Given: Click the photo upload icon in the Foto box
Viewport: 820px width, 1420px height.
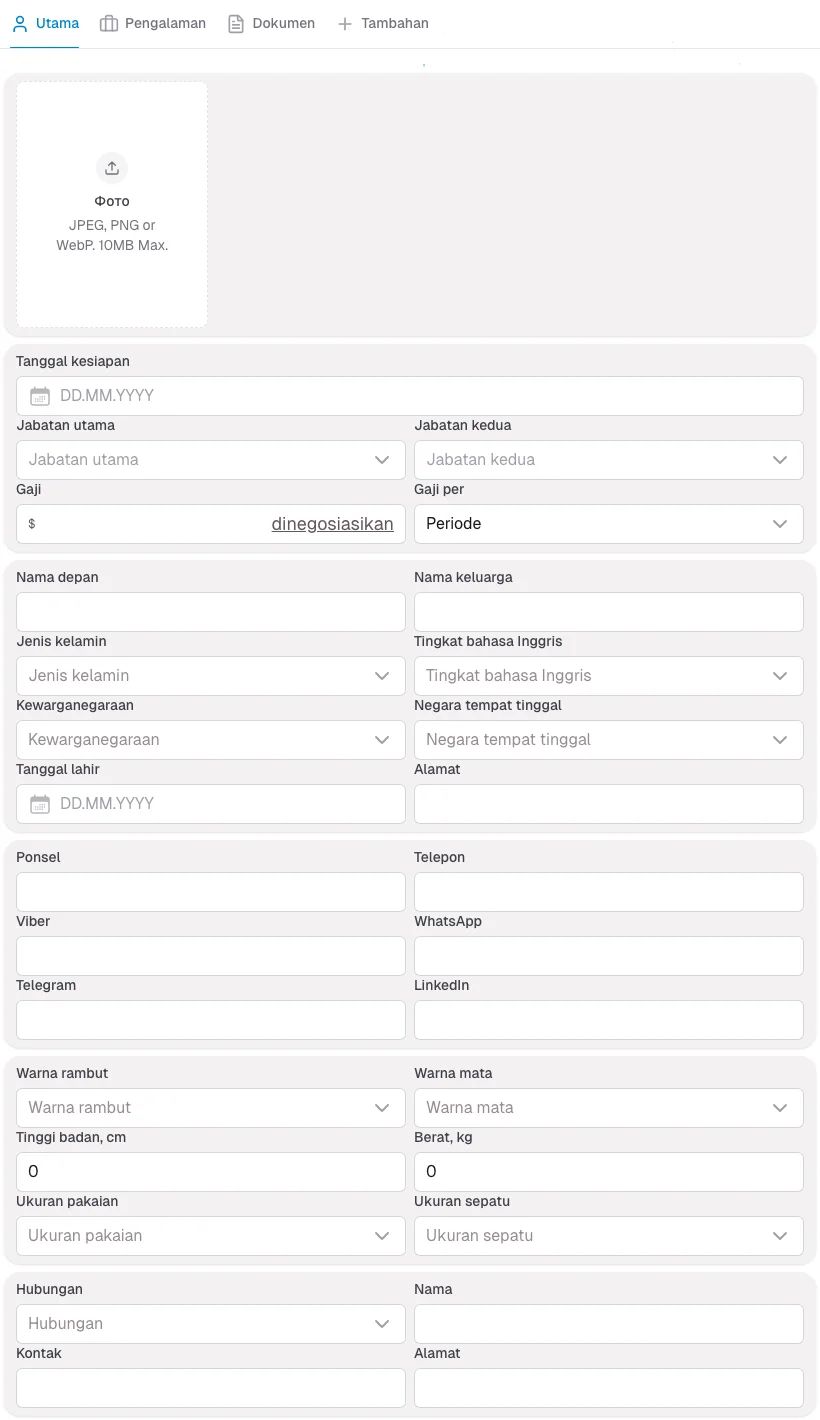Looking at the screenshot, I should [111, 167].
